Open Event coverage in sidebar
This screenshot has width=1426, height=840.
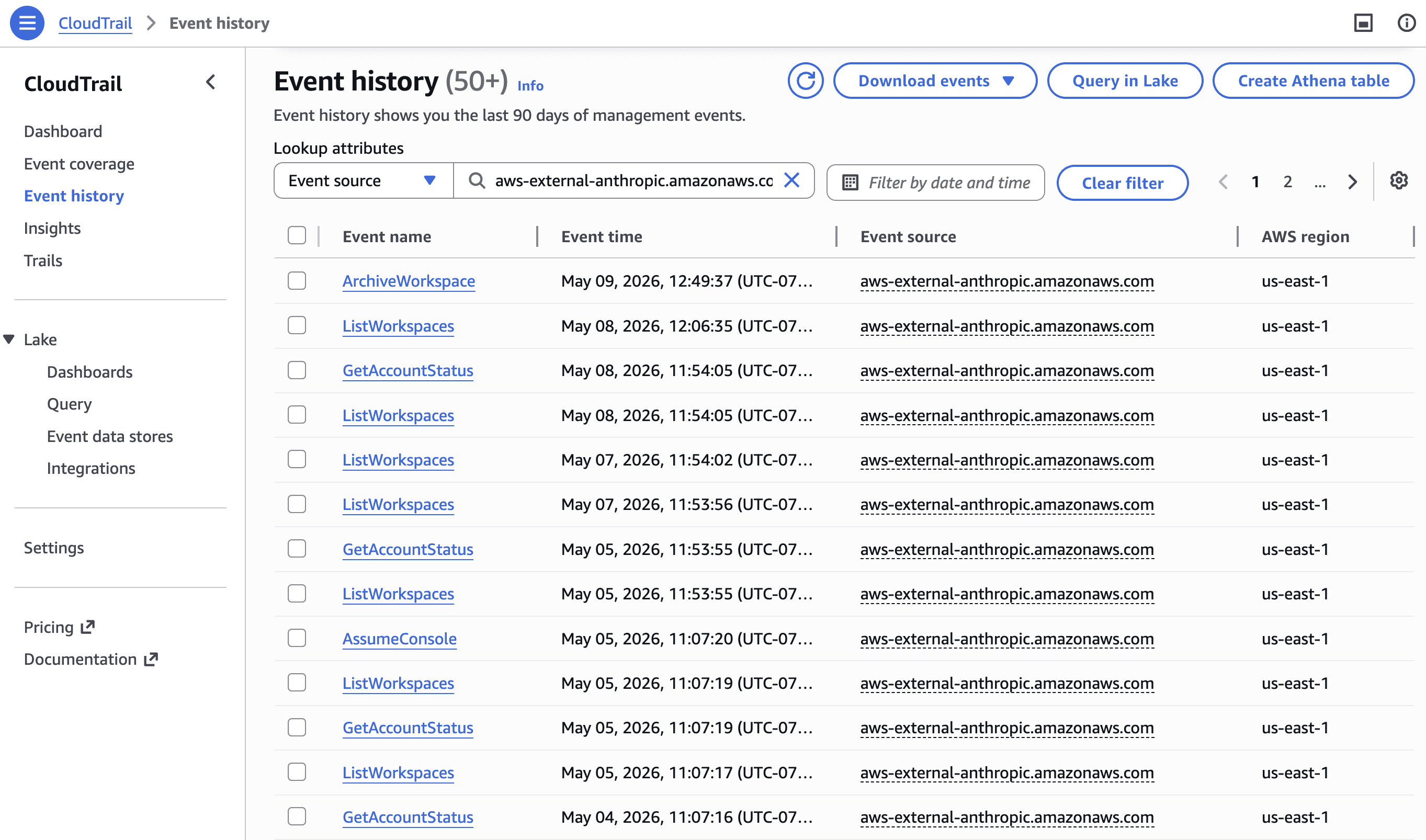80,164
